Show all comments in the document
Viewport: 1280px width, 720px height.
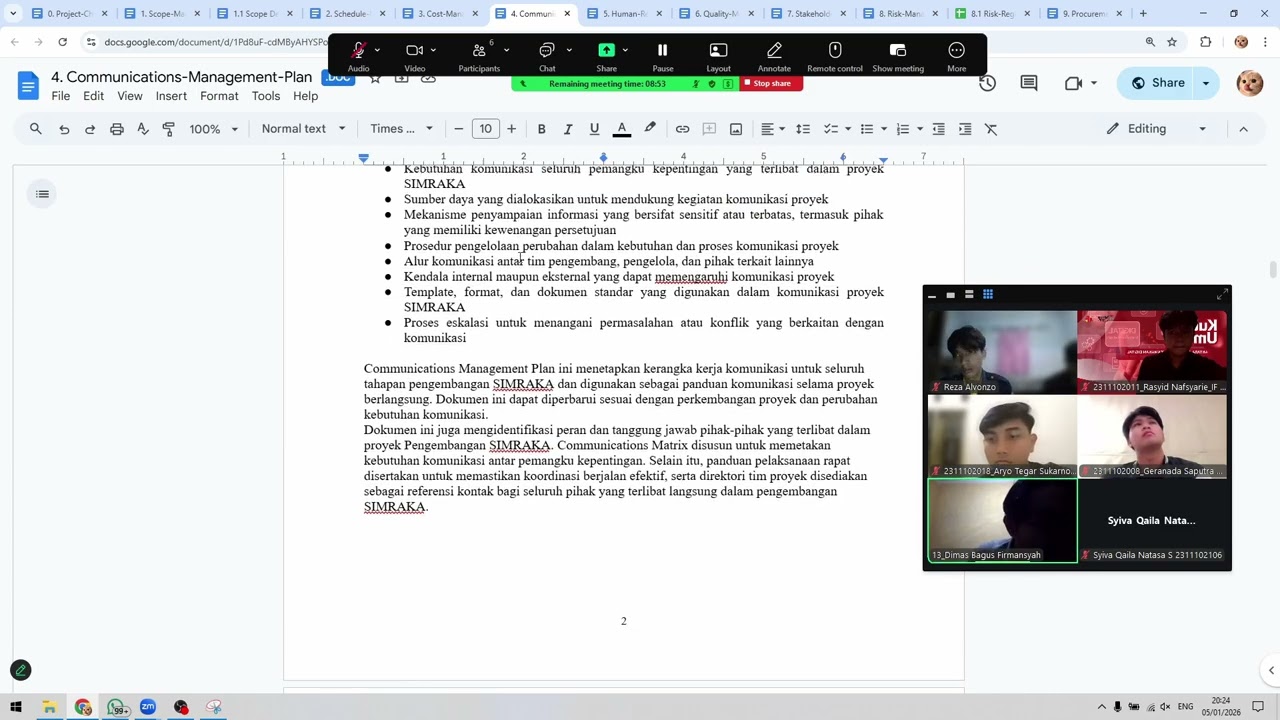pos(1029,83)
